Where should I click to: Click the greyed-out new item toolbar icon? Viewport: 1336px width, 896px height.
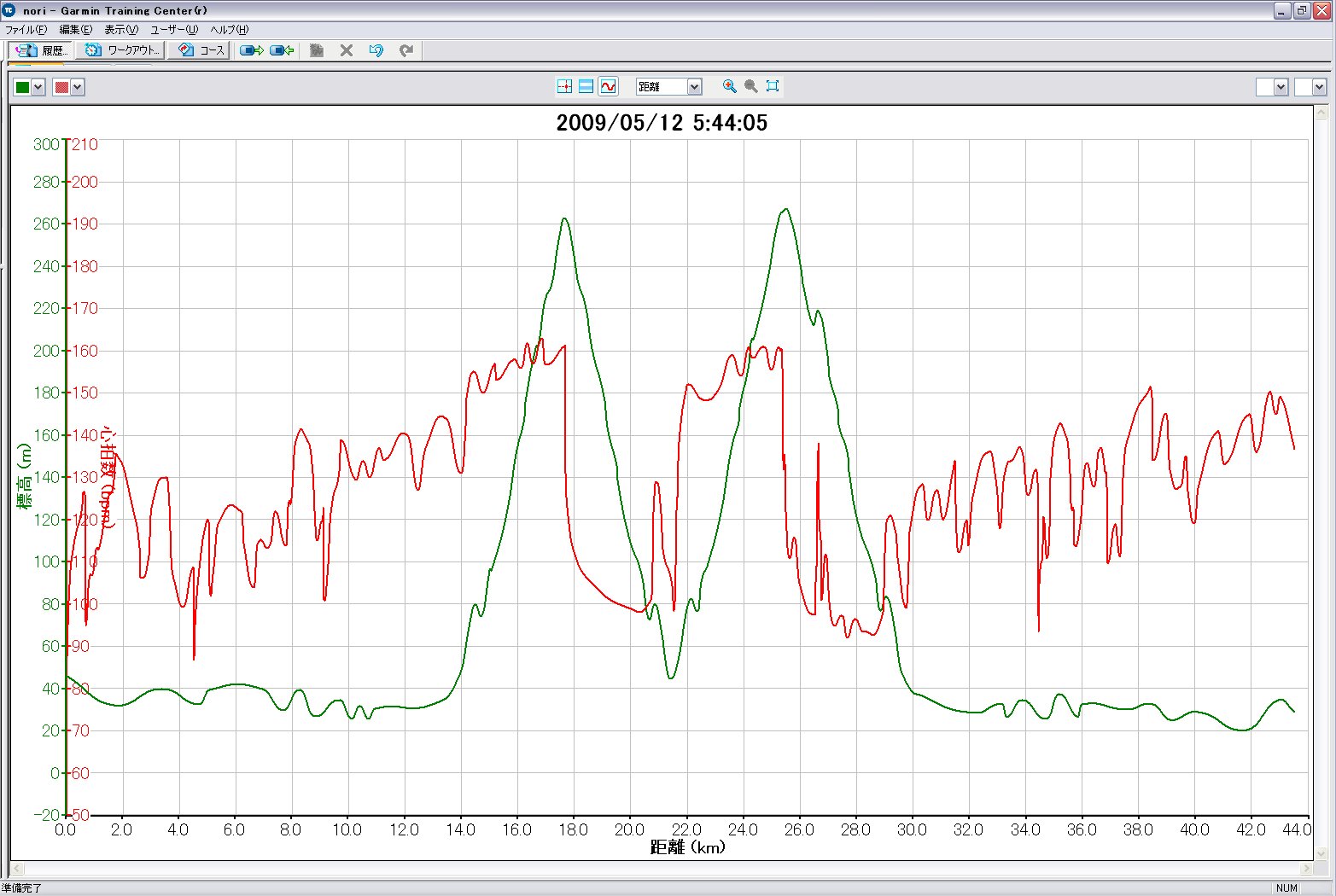pyautogui.click(x=317, y=50)
